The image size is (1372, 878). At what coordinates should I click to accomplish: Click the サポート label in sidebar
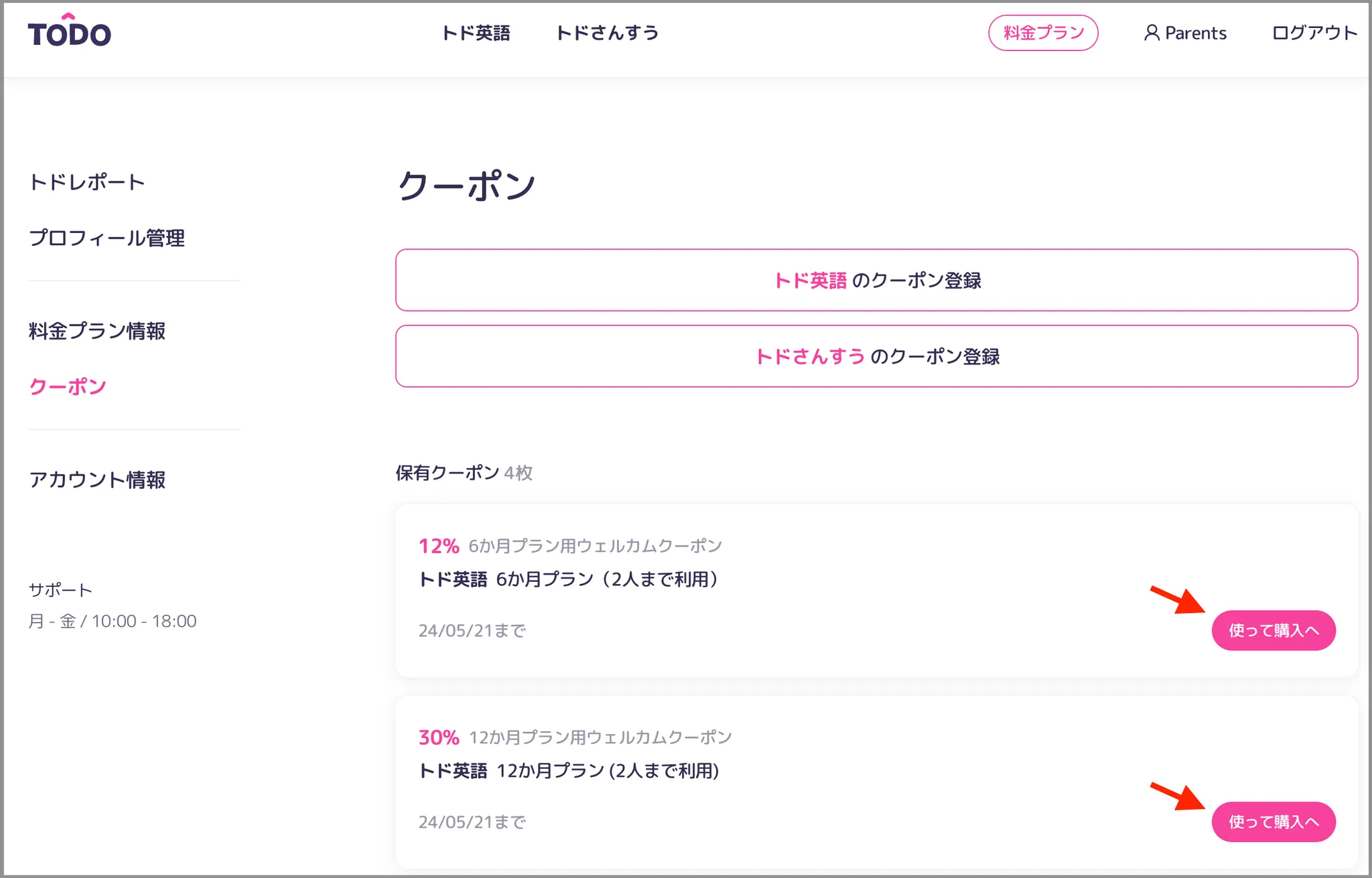[60, 590]
